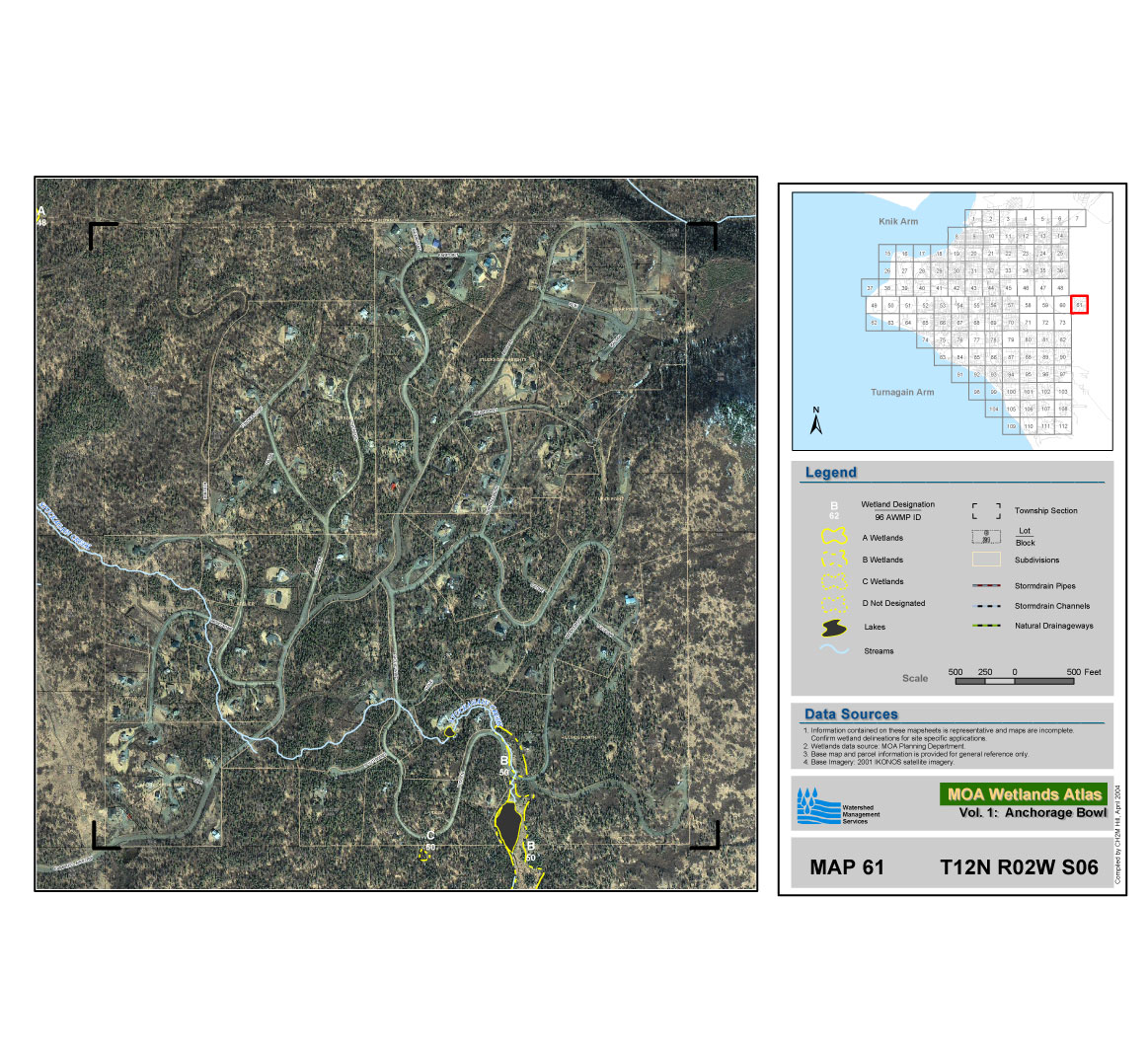Click the MOA Wetlands Atlas green title banner
This screenshot has width=1148, height=1051.
[1024, 793]
